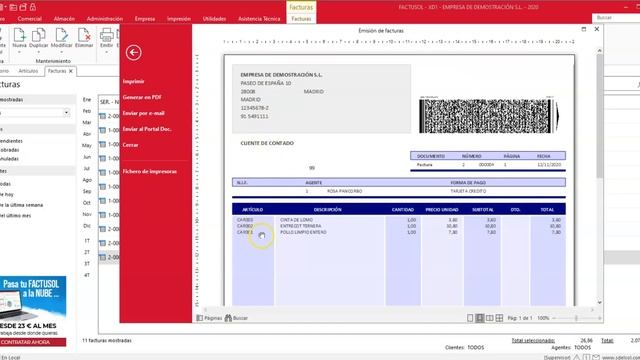Adjust the preview zoom slider
Viewport: 640px width, 360px height.
pos(576,318)
